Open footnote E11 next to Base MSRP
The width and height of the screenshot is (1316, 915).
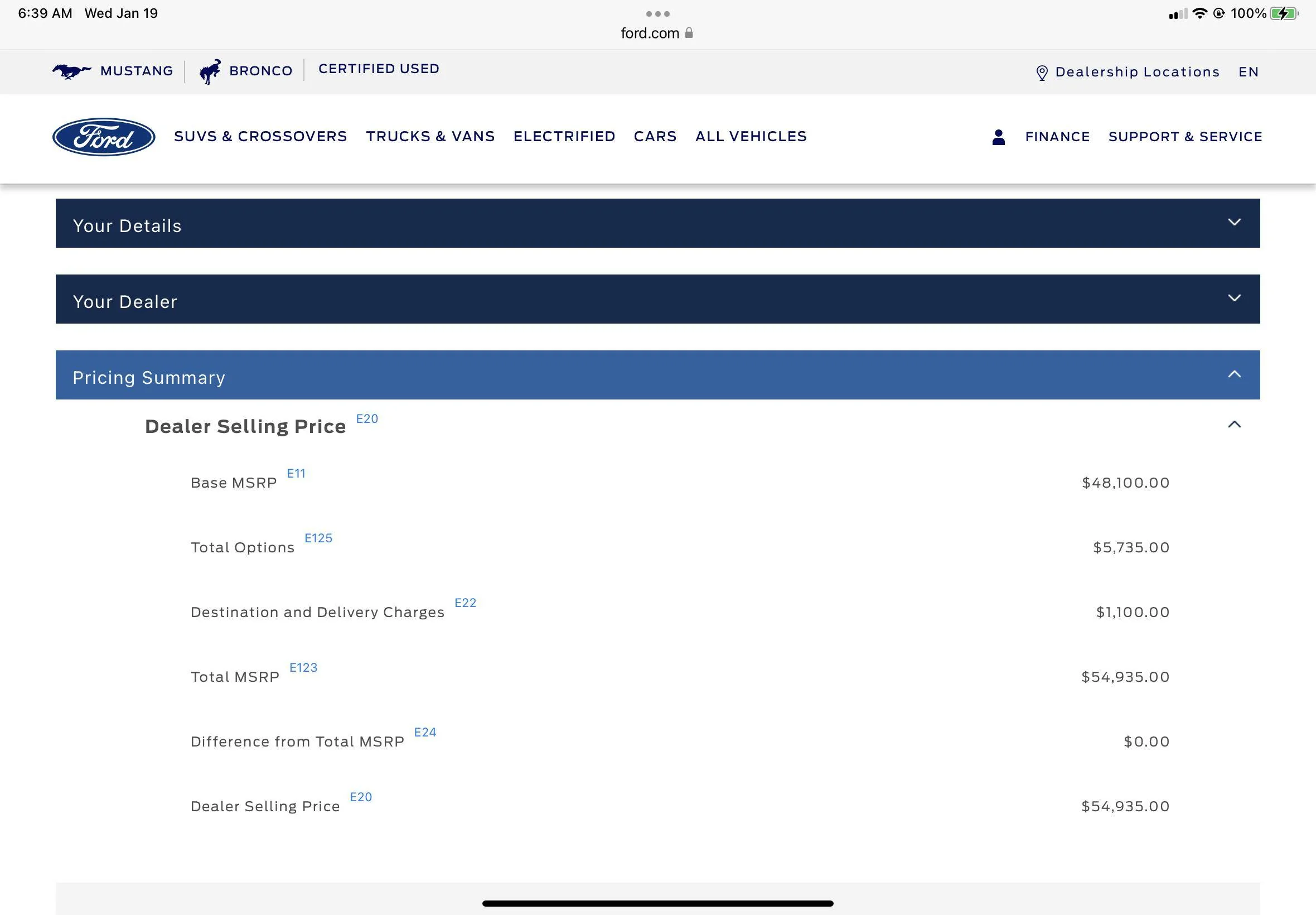296,474
